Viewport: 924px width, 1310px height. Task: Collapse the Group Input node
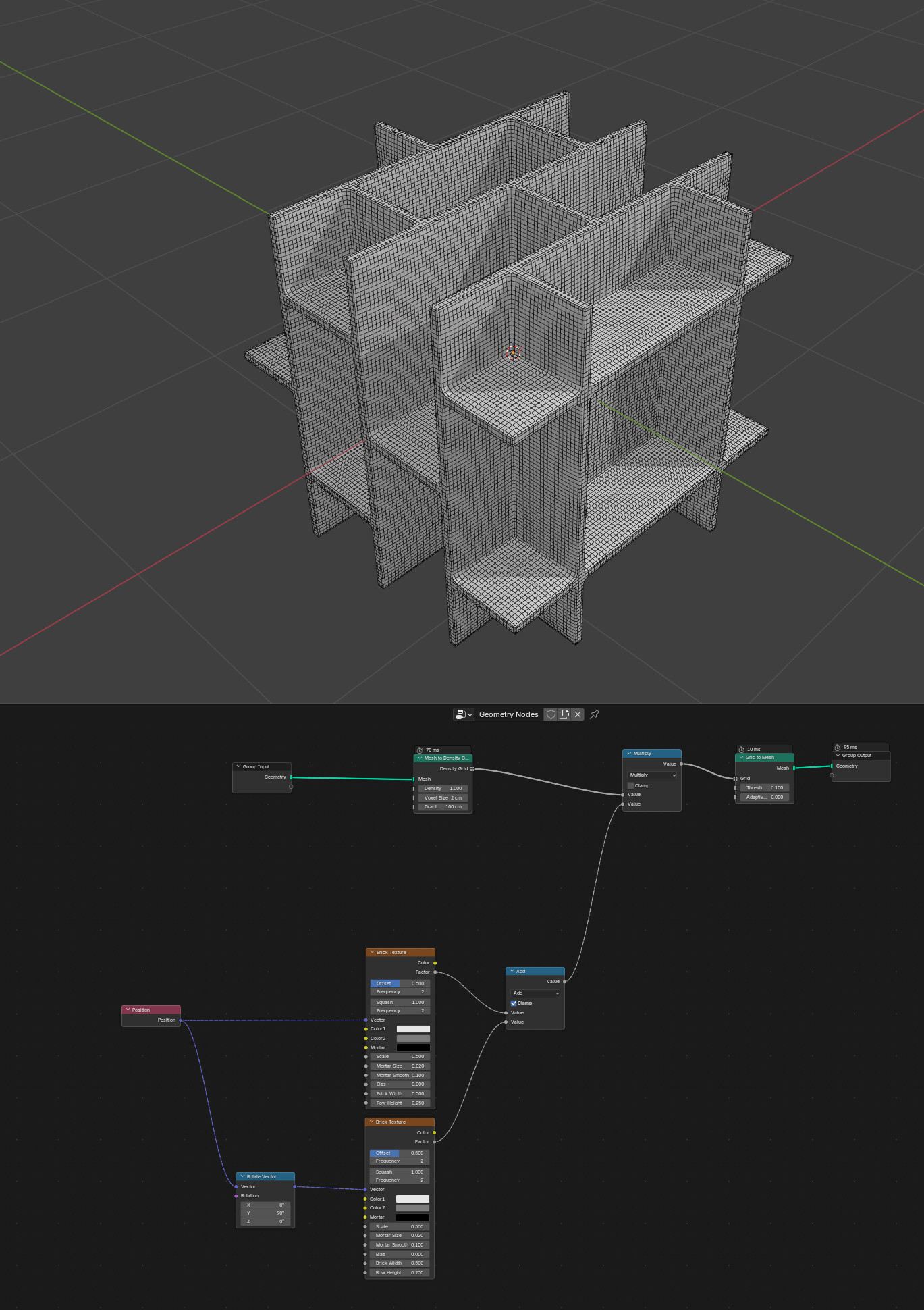238,766
